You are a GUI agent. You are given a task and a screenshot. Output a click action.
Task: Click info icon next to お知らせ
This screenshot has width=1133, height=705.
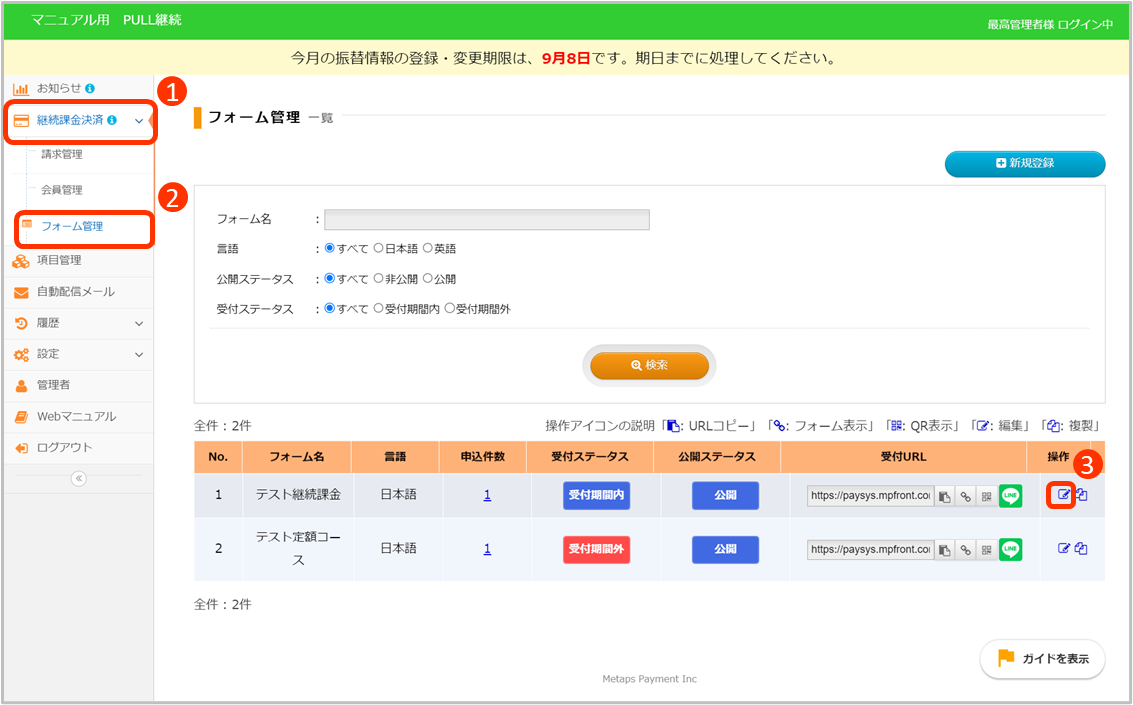pyautogui.click(x=91, y=88)
